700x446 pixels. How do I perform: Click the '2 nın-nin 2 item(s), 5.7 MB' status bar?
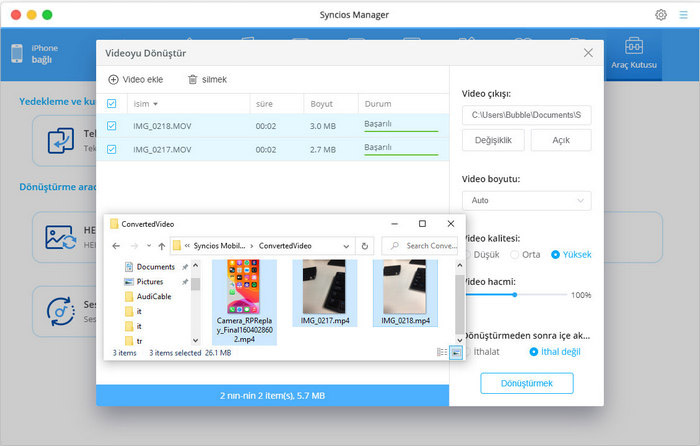click(x=272, y=396)
